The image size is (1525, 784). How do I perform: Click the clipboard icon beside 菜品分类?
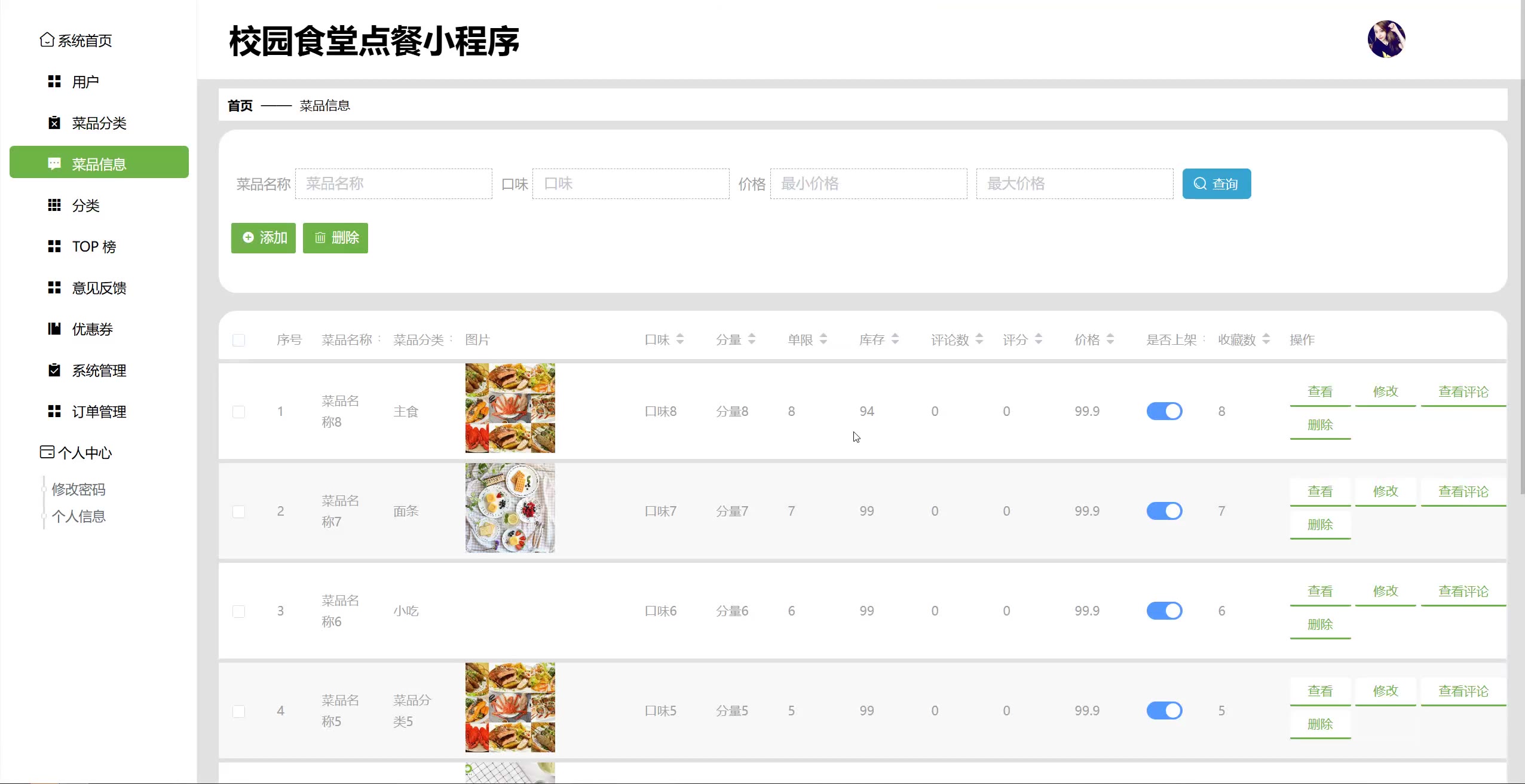[x=54, y=122]
